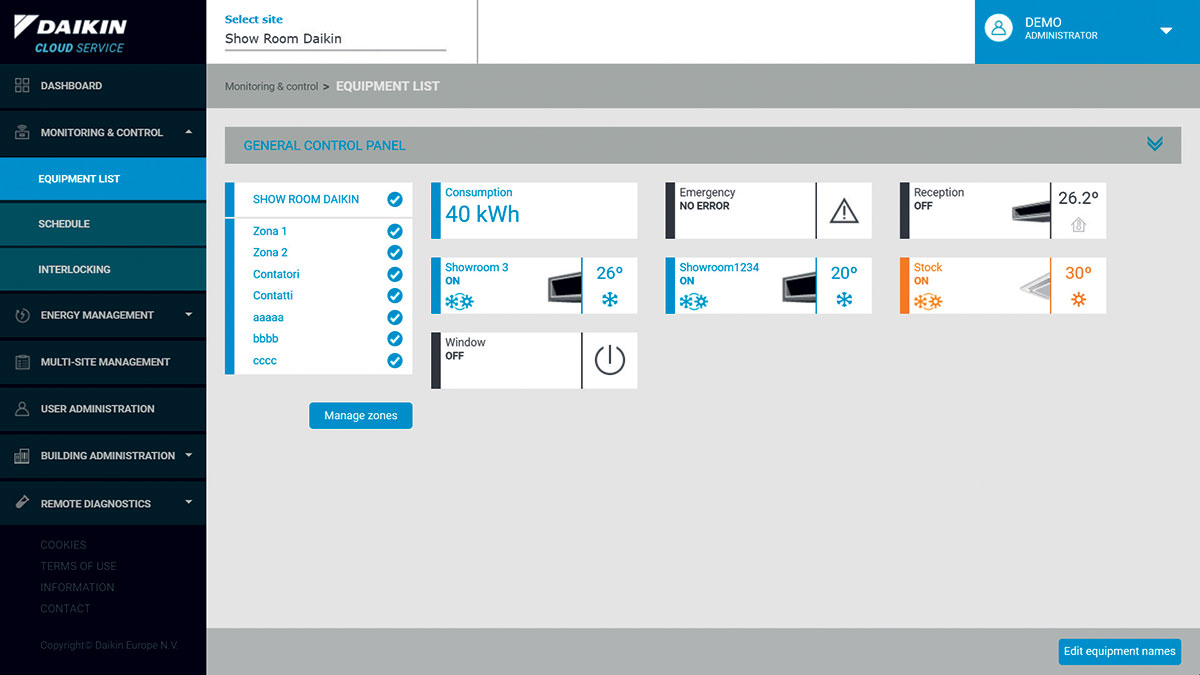This screenshot has width=1200, height=675.
Task: Click the Stock sun heating mode icon
Action: point(1078,299)
